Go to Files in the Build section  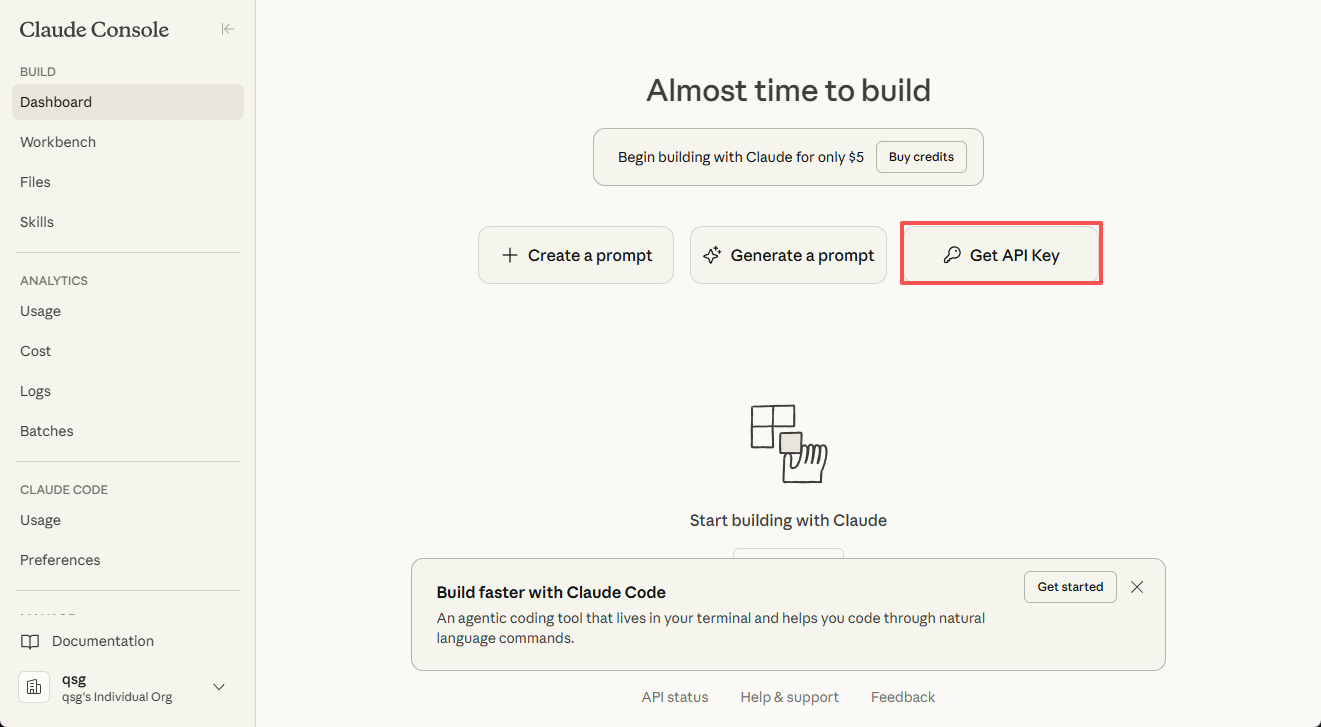35,182
